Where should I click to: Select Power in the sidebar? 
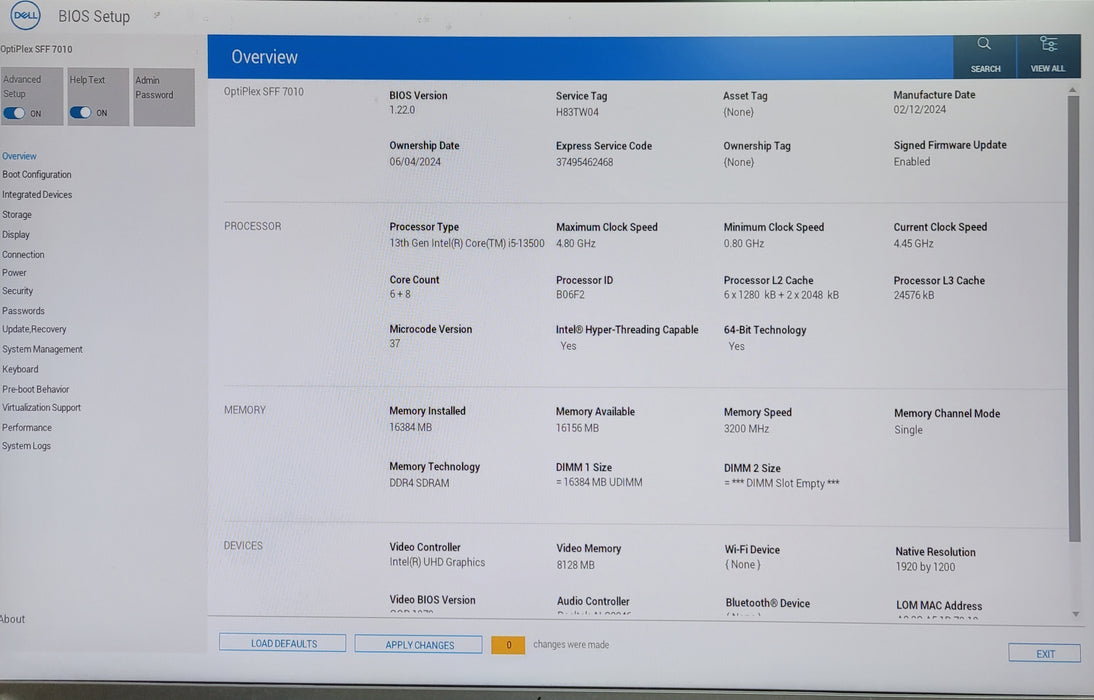[x=14, y=273]
